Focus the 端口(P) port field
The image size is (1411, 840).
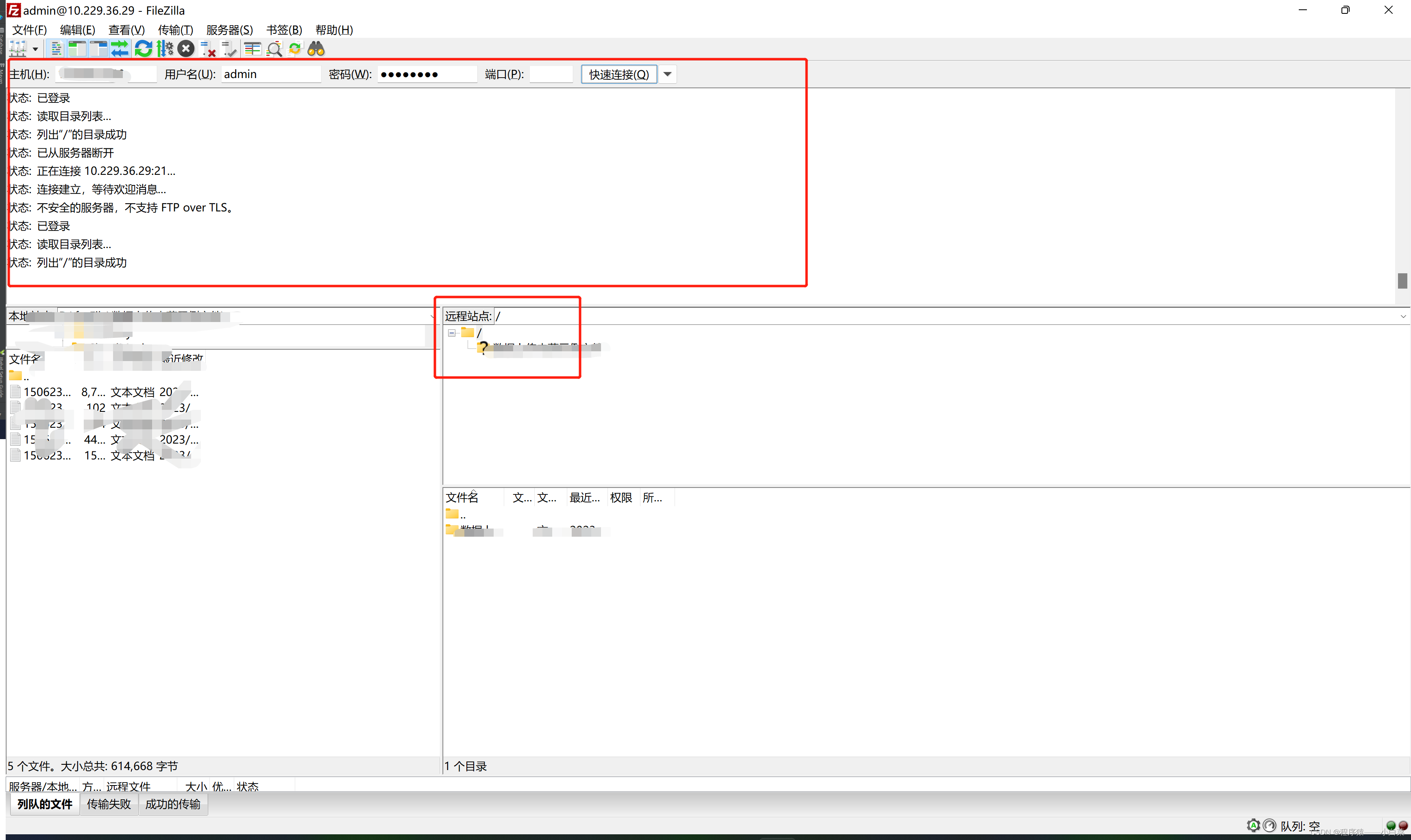[x=551, y=74]
